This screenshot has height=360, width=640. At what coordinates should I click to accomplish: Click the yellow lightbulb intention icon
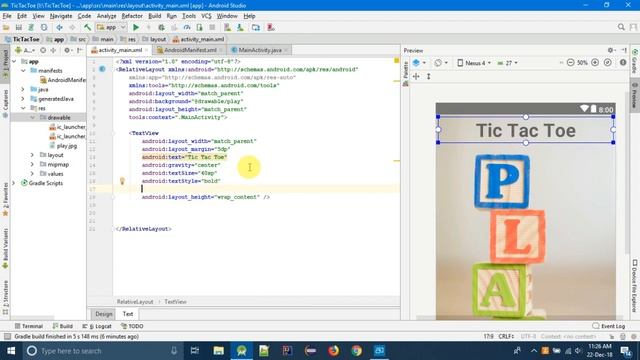(x=122, y=181)
